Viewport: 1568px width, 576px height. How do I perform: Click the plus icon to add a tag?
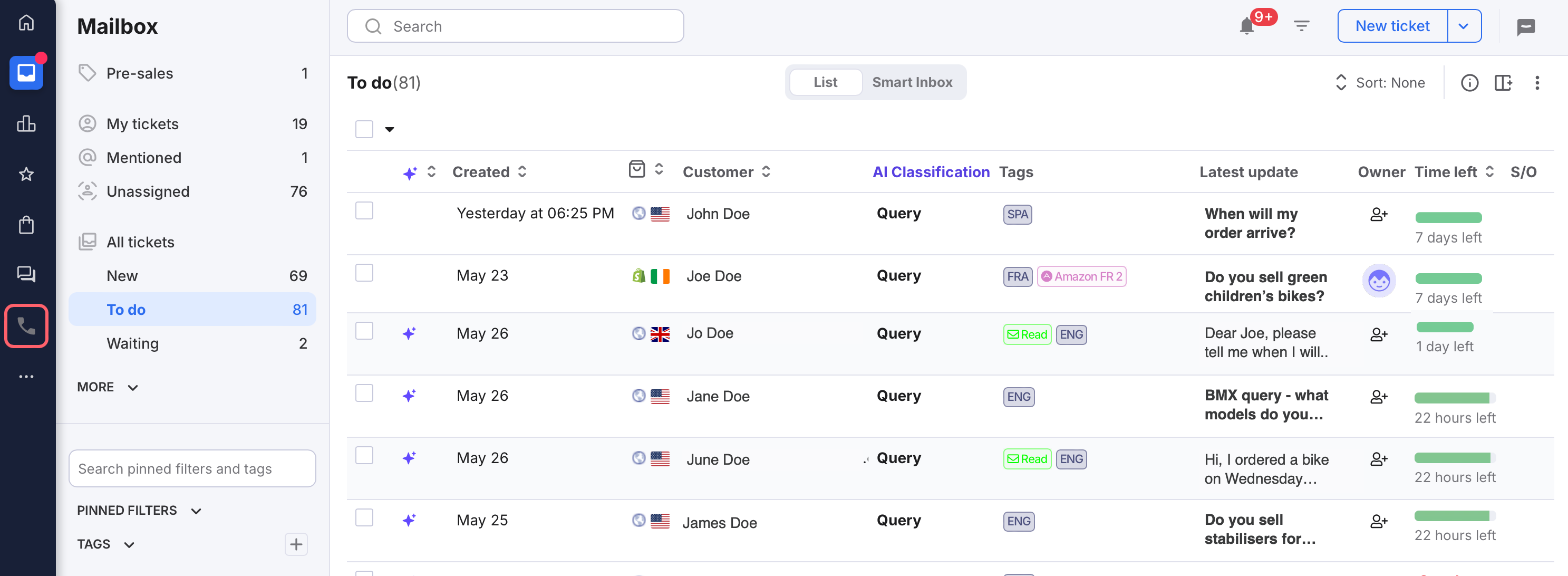[x=296, y=544]
